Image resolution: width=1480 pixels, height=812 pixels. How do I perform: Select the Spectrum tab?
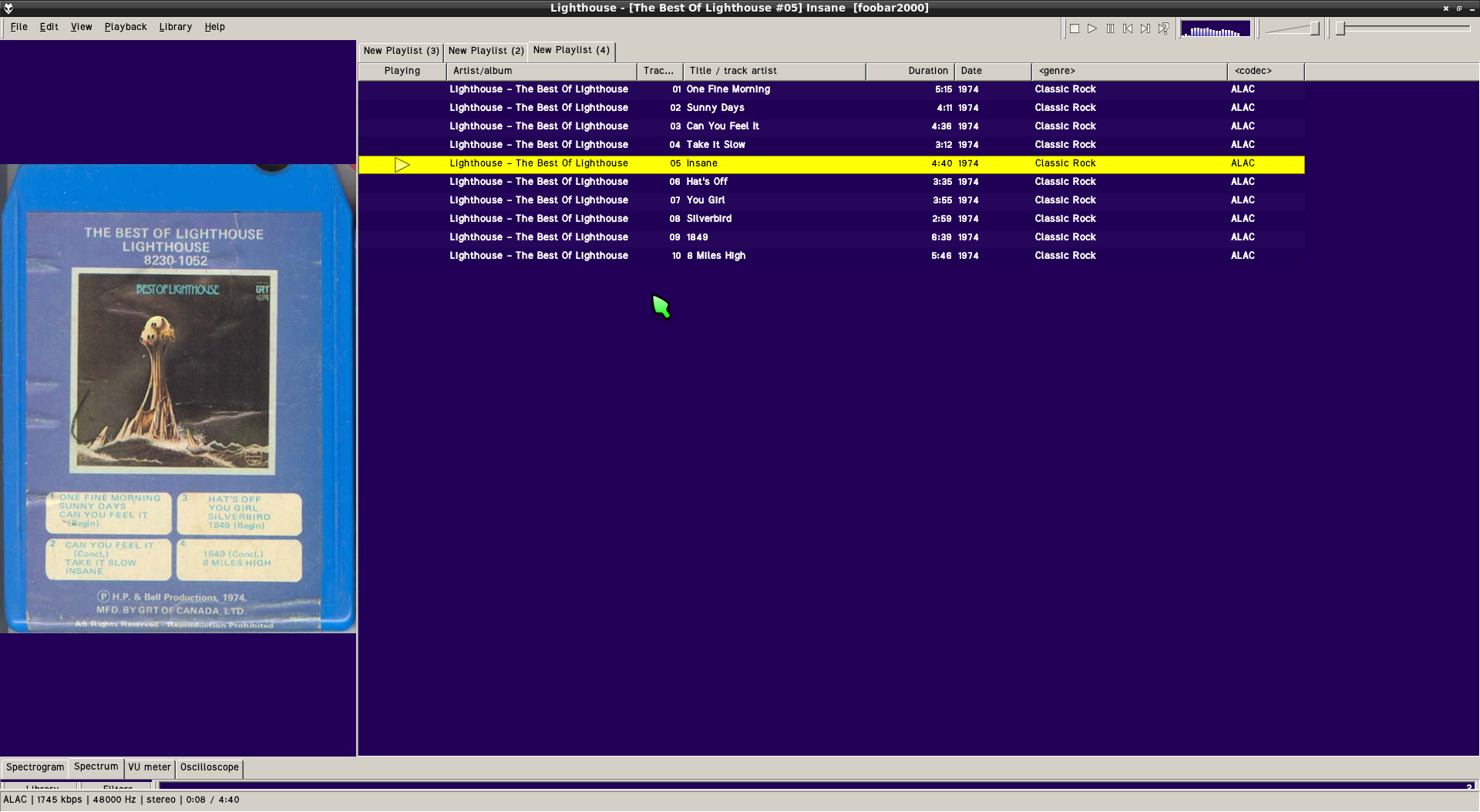(x=96, y=767)
